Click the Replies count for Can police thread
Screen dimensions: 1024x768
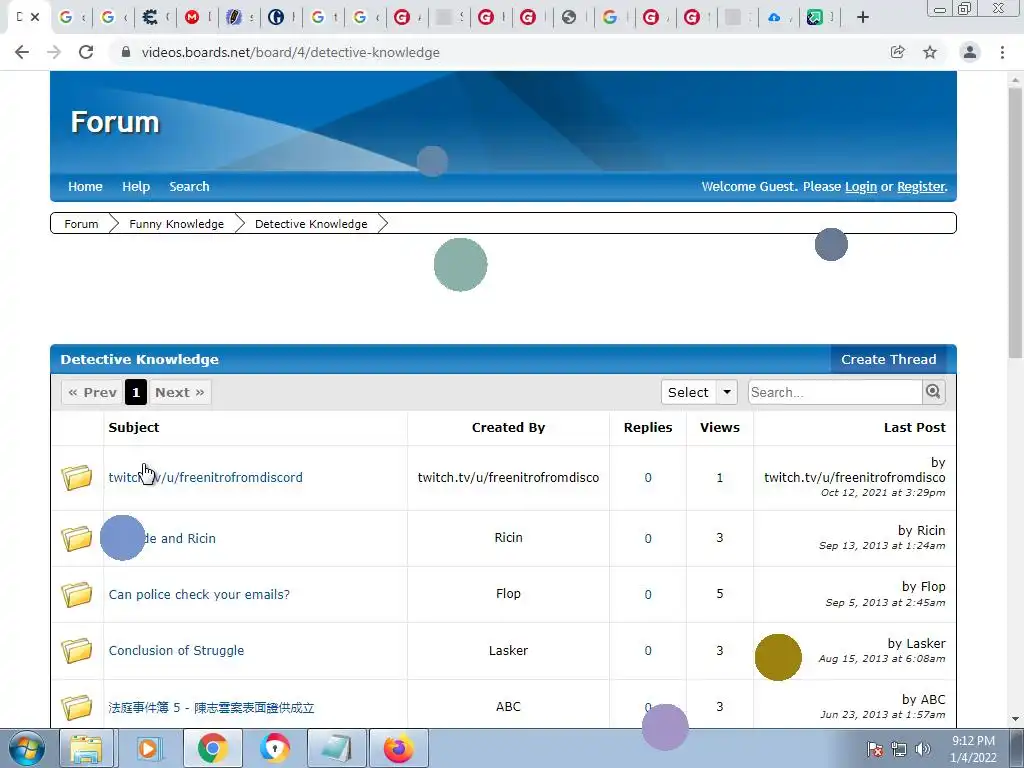(x=648, y=594)
